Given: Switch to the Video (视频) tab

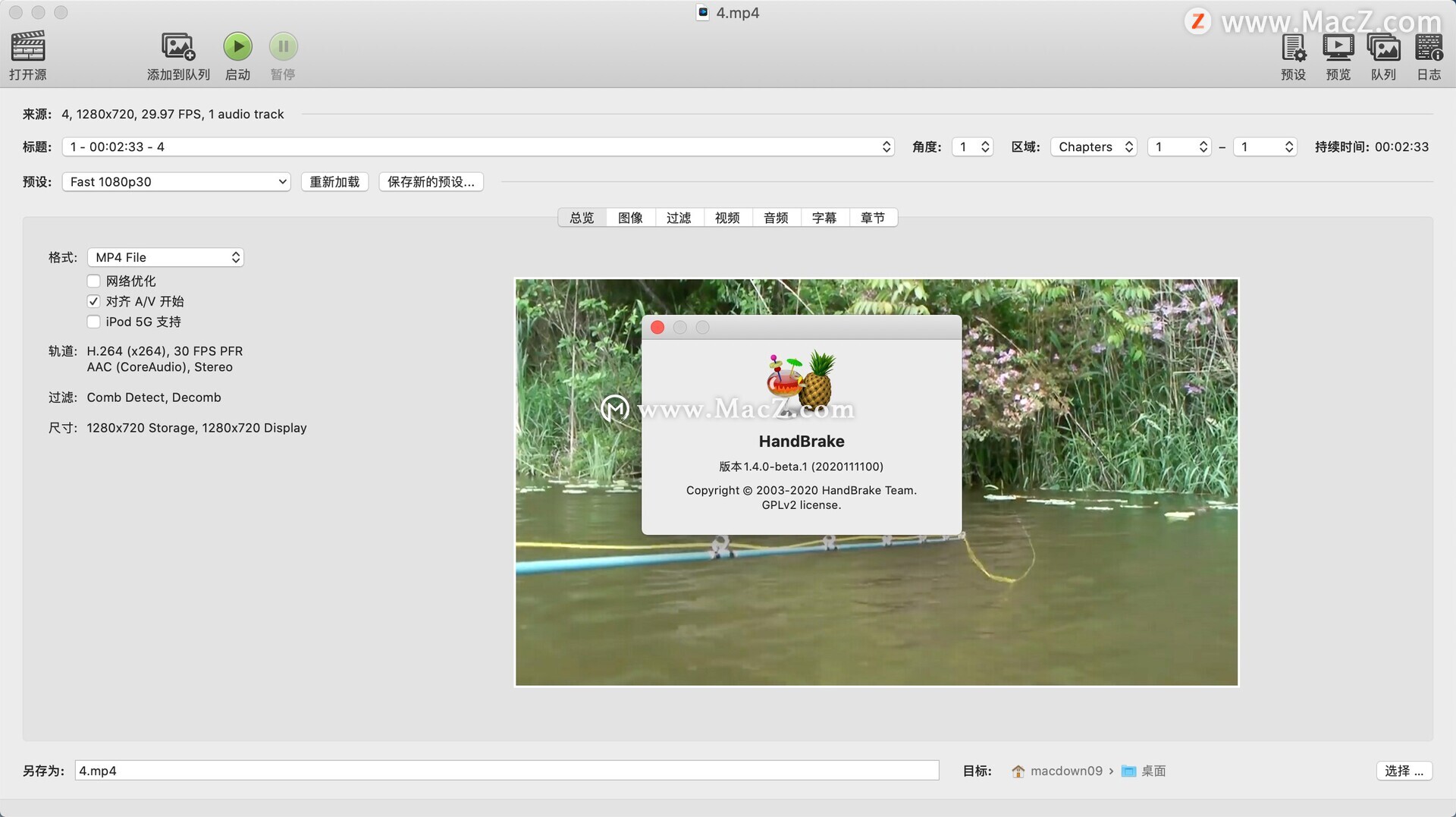Looking at the screenshot, I should tap(727, 218).
